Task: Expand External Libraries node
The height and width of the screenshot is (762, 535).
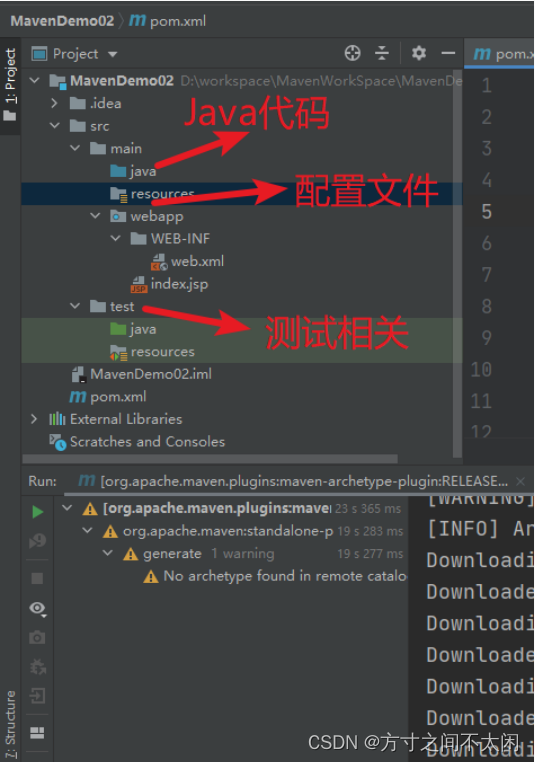Action: pyautogui.click(x=34, y=419)
